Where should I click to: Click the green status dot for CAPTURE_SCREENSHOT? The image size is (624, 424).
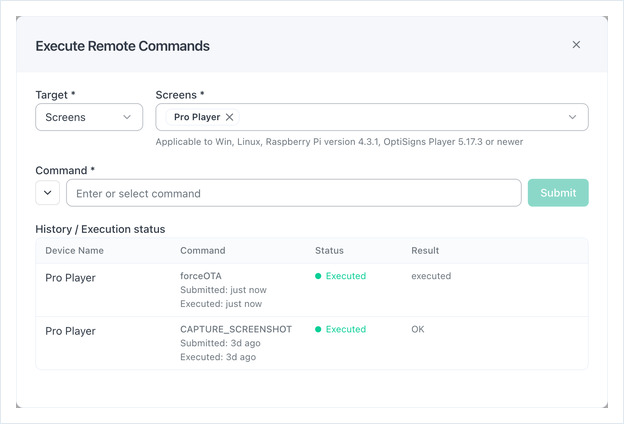click(x=318, y=329)
